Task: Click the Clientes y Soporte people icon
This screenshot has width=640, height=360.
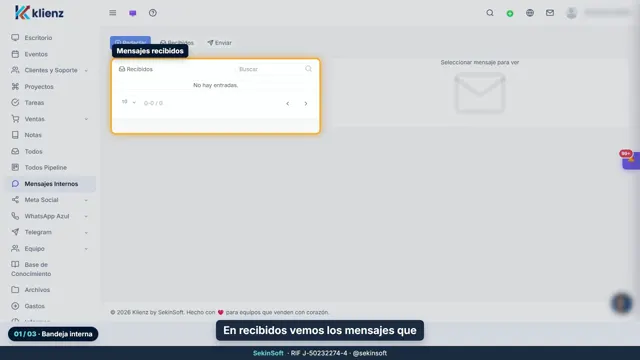Action: (15, 70)
